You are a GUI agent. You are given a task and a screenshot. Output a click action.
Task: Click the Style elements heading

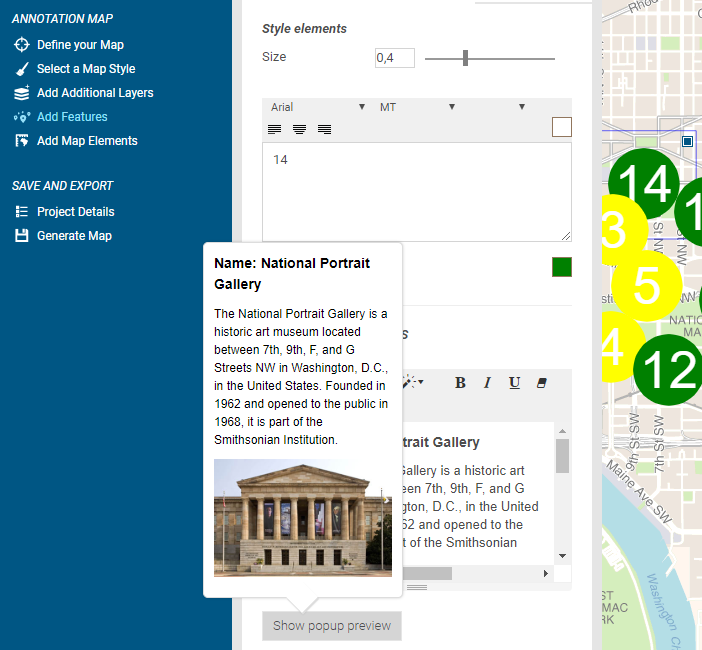[x=304, y=29]
